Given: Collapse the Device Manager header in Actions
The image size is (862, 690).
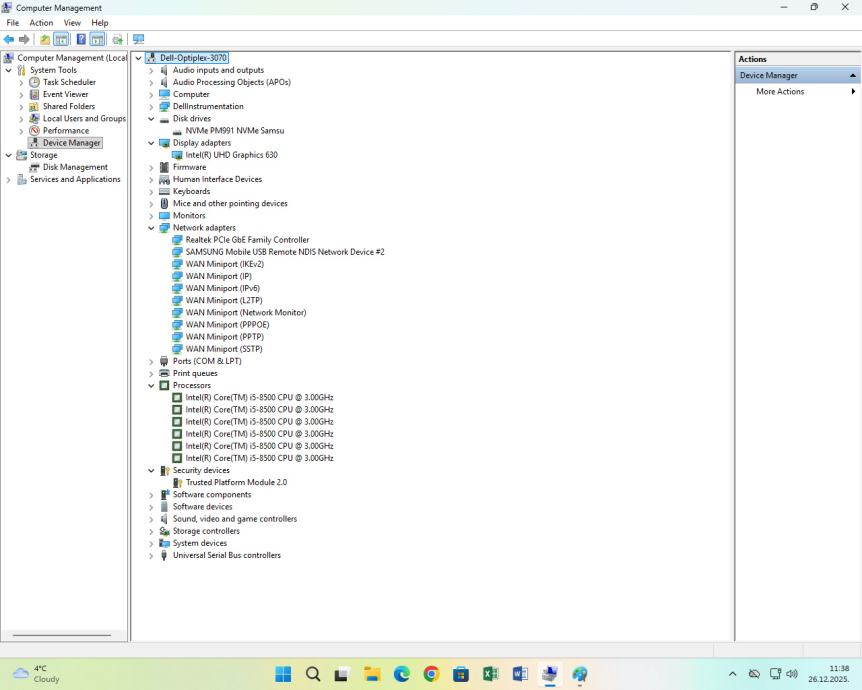Looking at the screenshot, I should point(853,75).
